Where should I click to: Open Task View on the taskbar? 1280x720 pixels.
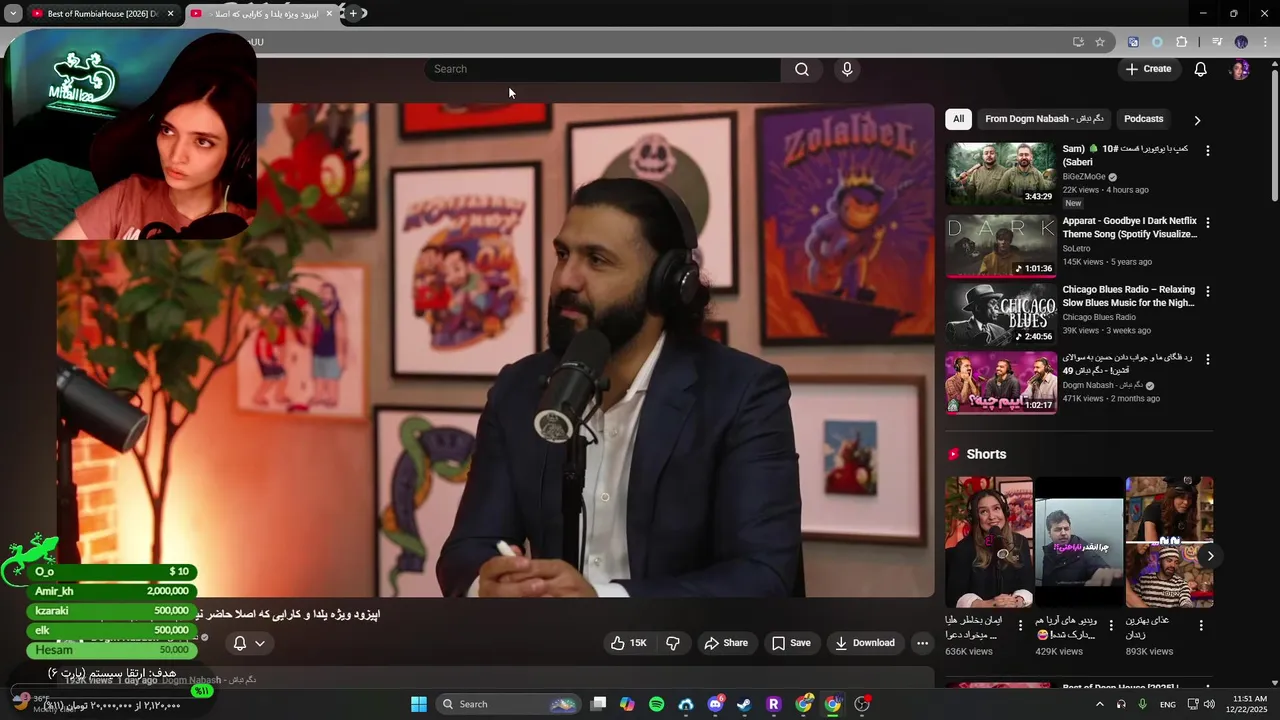[598, 704]
